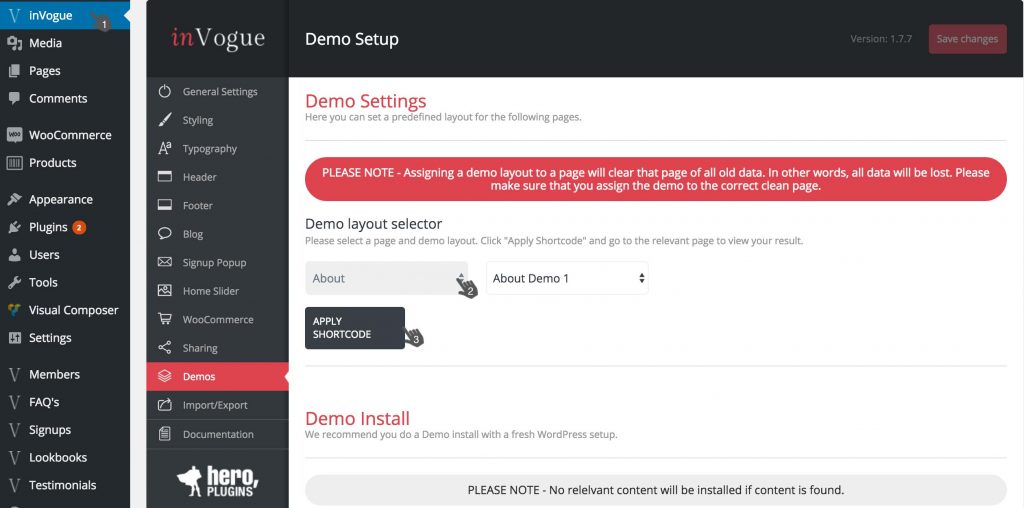Image resolution: width=1024 pixels, height=508 pixels.
Task: Open the About Demo 1 layout dropdown
Action: (x=567, y=278)
